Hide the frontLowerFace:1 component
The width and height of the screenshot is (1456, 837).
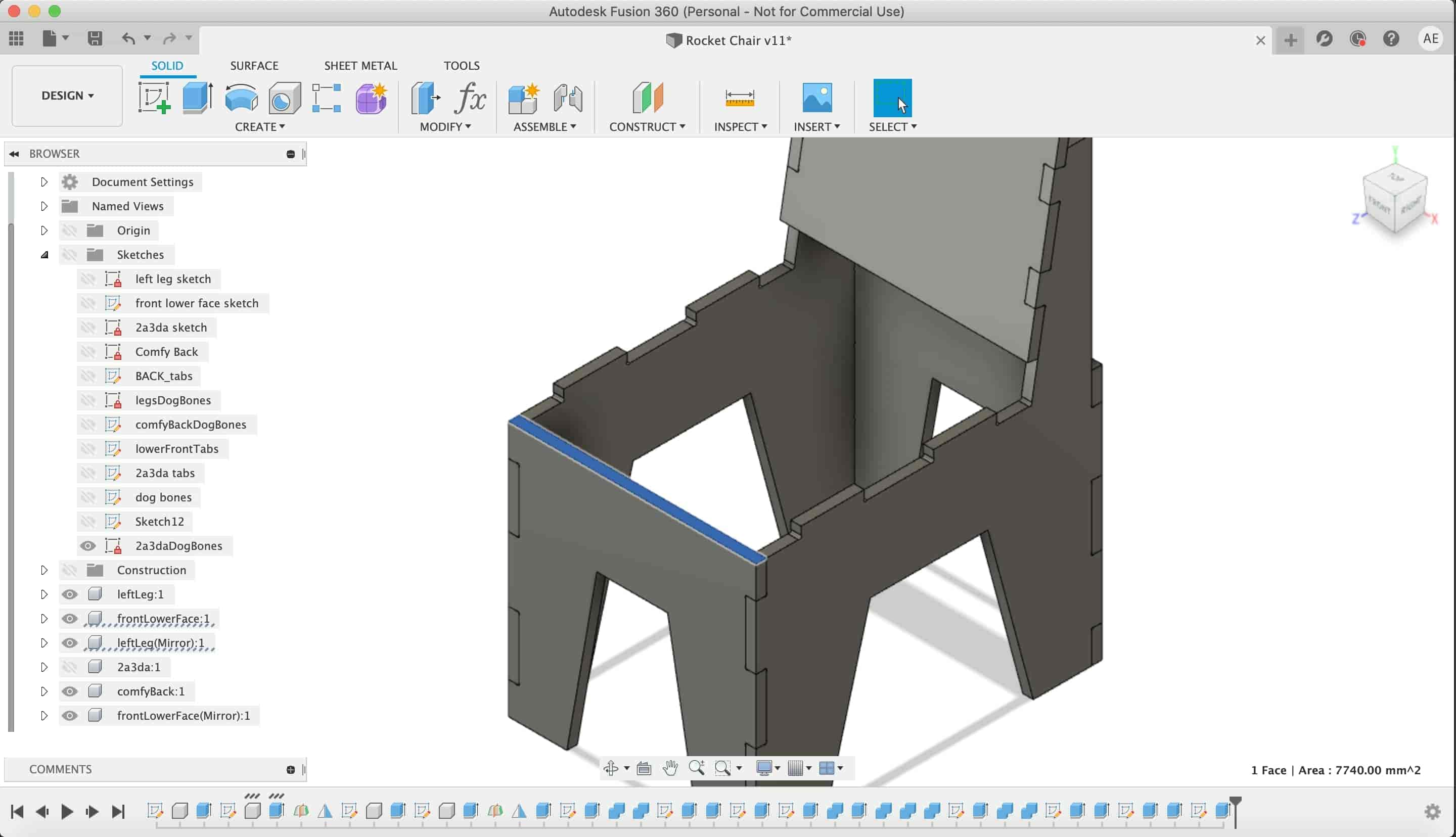coord(70,619)
